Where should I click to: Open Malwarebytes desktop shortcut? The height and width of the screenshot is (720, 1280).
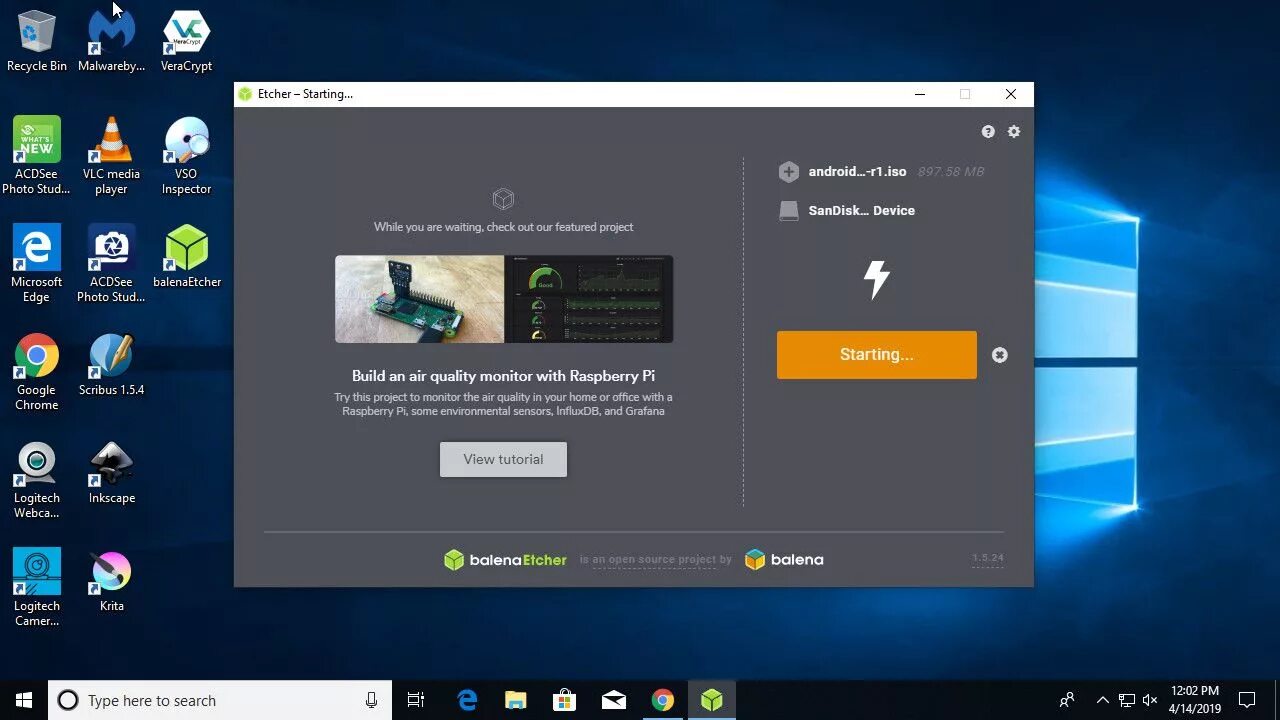point(112,42)
